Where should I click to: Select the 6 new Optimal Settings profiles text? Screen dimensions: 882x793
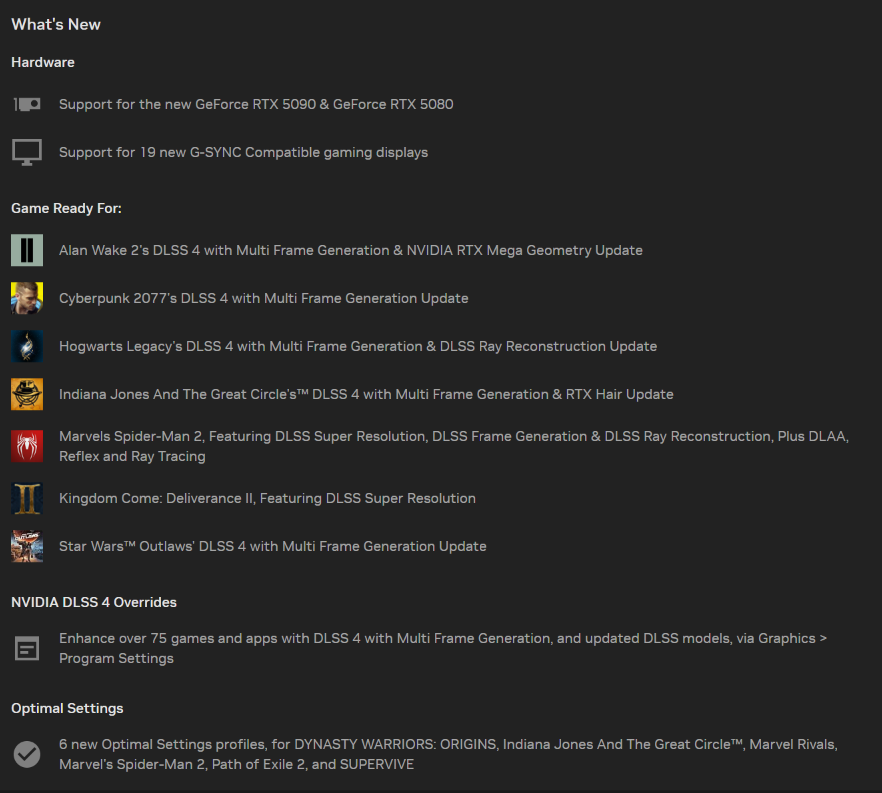(x=448, y=754)
